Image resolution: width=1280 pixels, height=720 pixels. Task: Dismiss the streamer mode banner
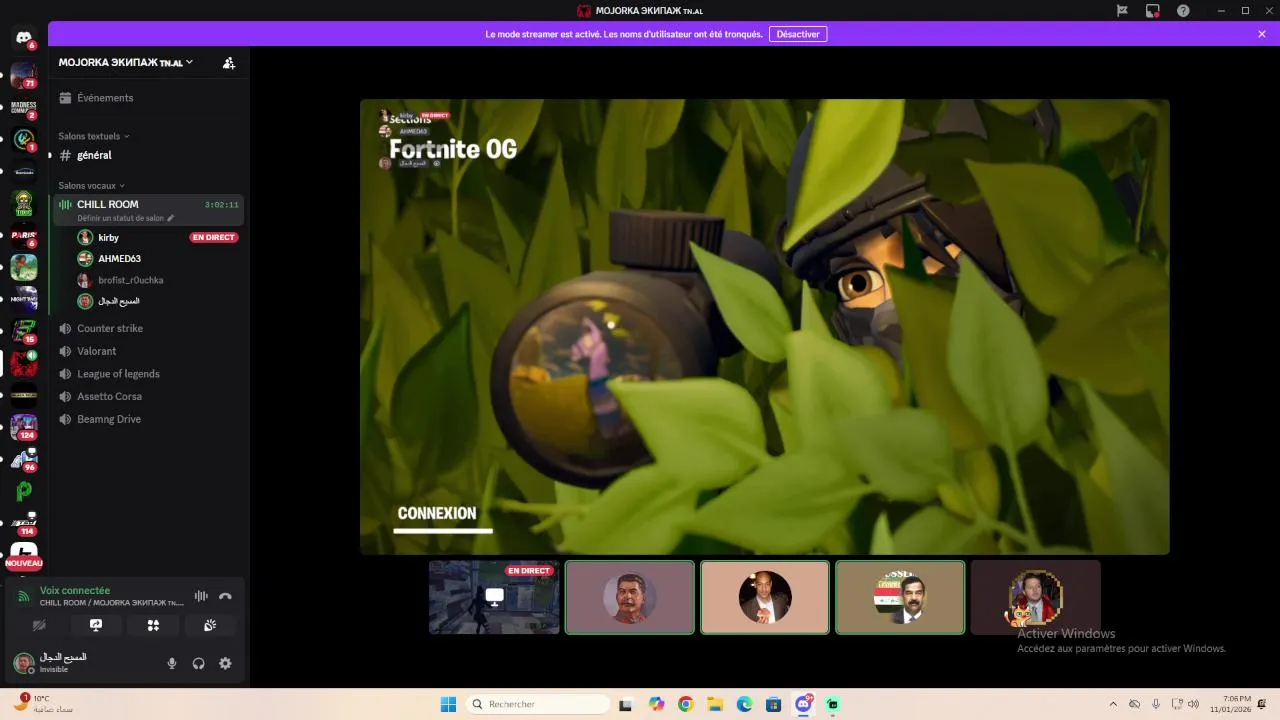1262,34
